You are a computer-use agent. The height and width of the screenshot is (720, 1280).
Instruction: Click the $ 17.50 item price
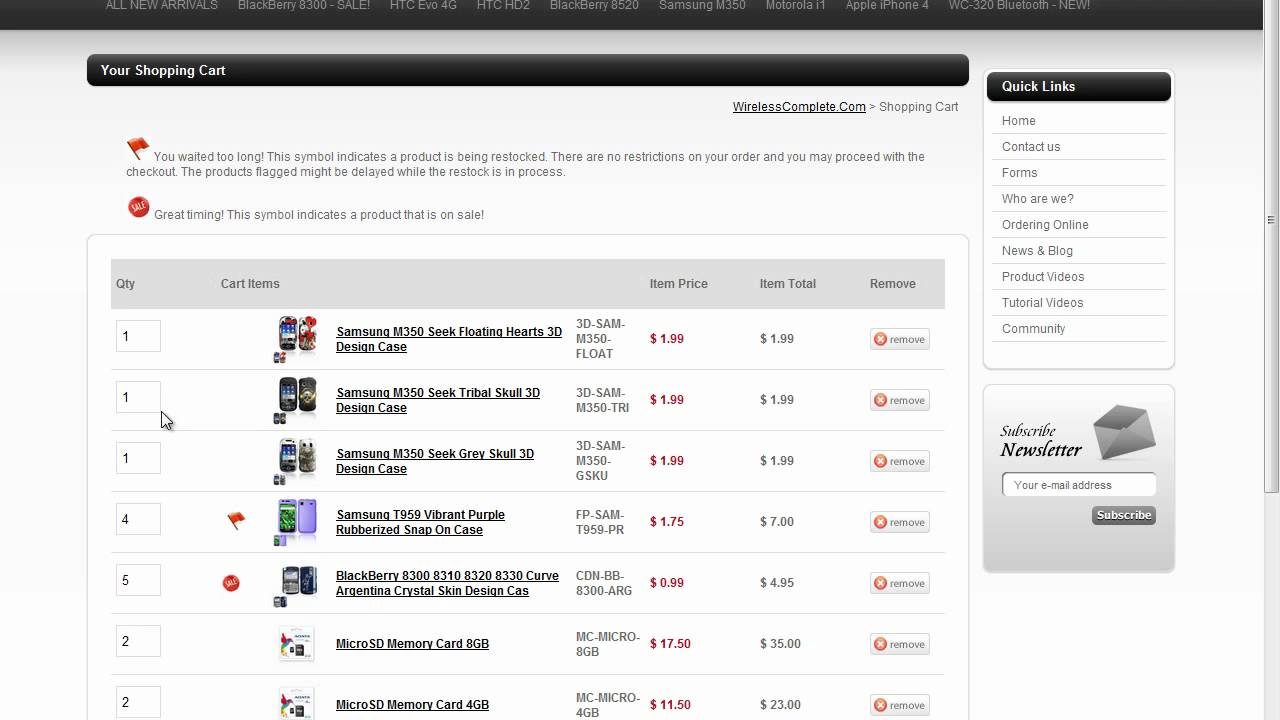tap(670, 644)
